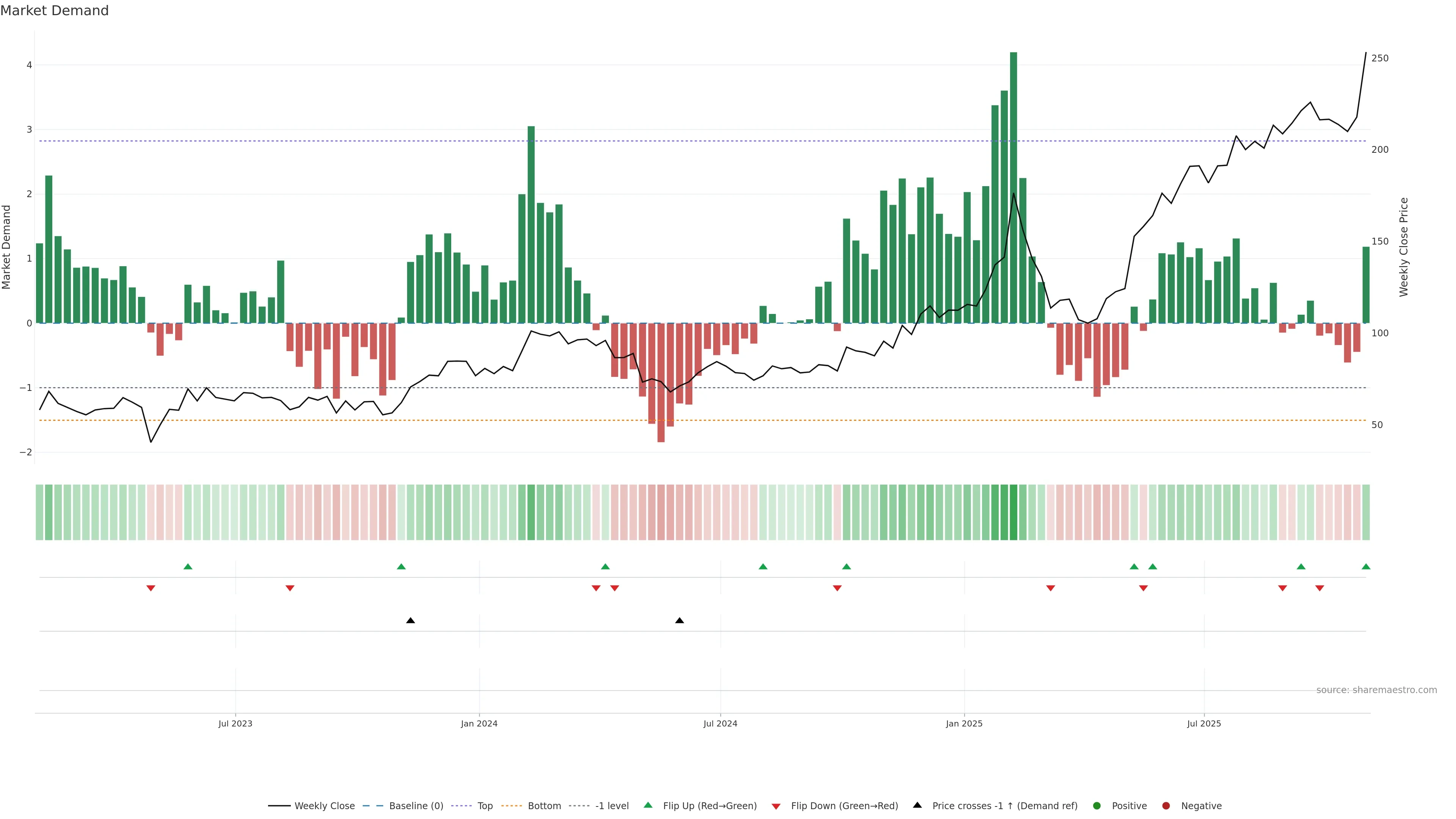This screenshot has height=819, width=1456.
Task: Click the rightmost green flip-up triangle marker
Action: pyautogui.click(x=1365, y=566)
